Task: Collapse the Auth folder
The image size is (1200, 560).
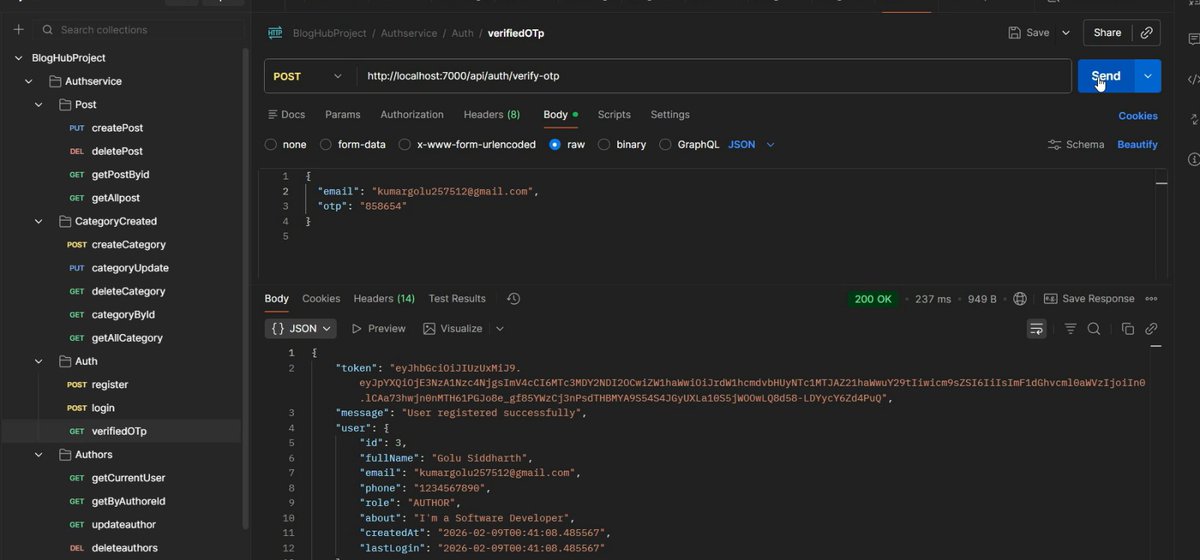Action: [x=38, y=362]
